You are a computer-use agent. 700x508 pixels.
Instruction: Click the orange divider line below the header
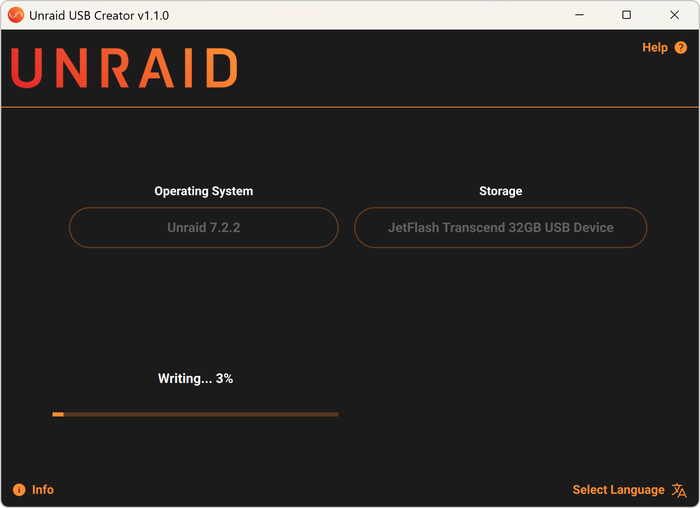point(350,106)
